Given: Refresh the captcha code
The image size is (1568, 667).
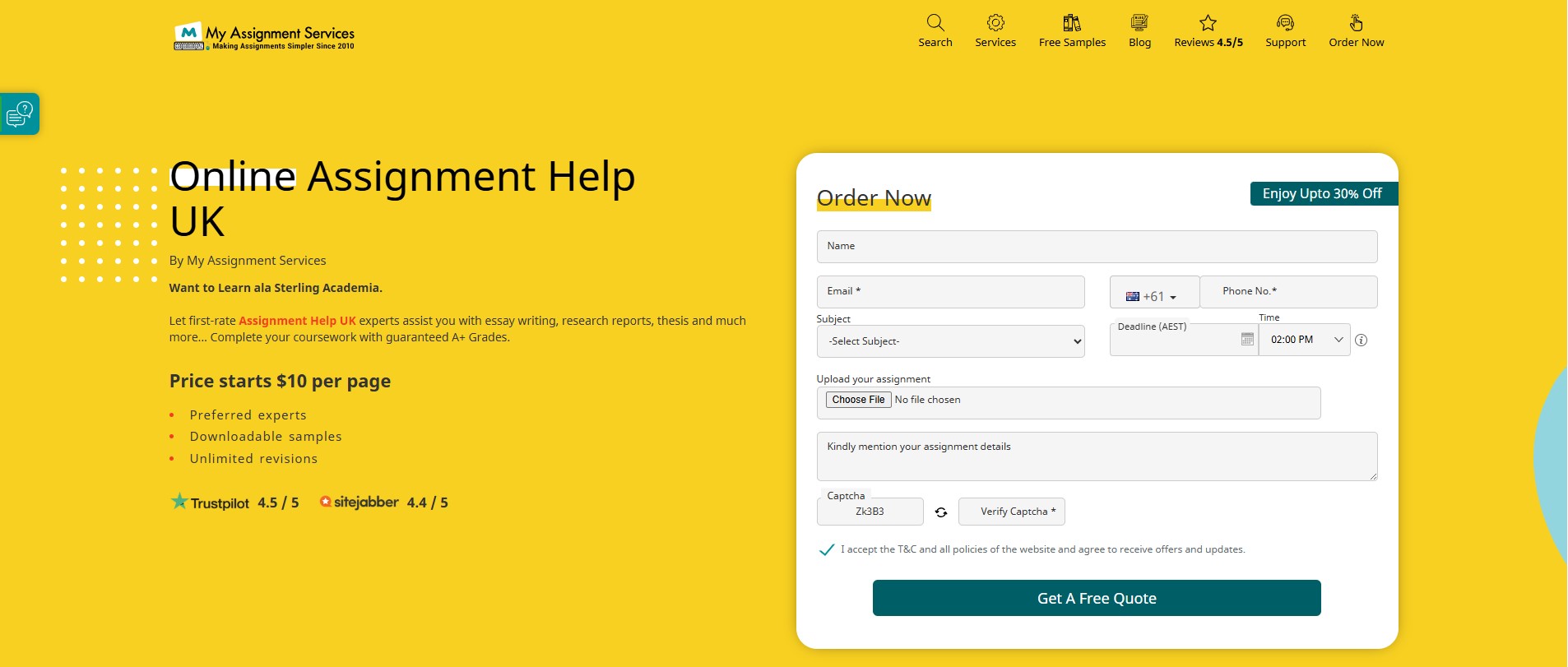Looking at the screenshot, I should click(x=941, y=512).
